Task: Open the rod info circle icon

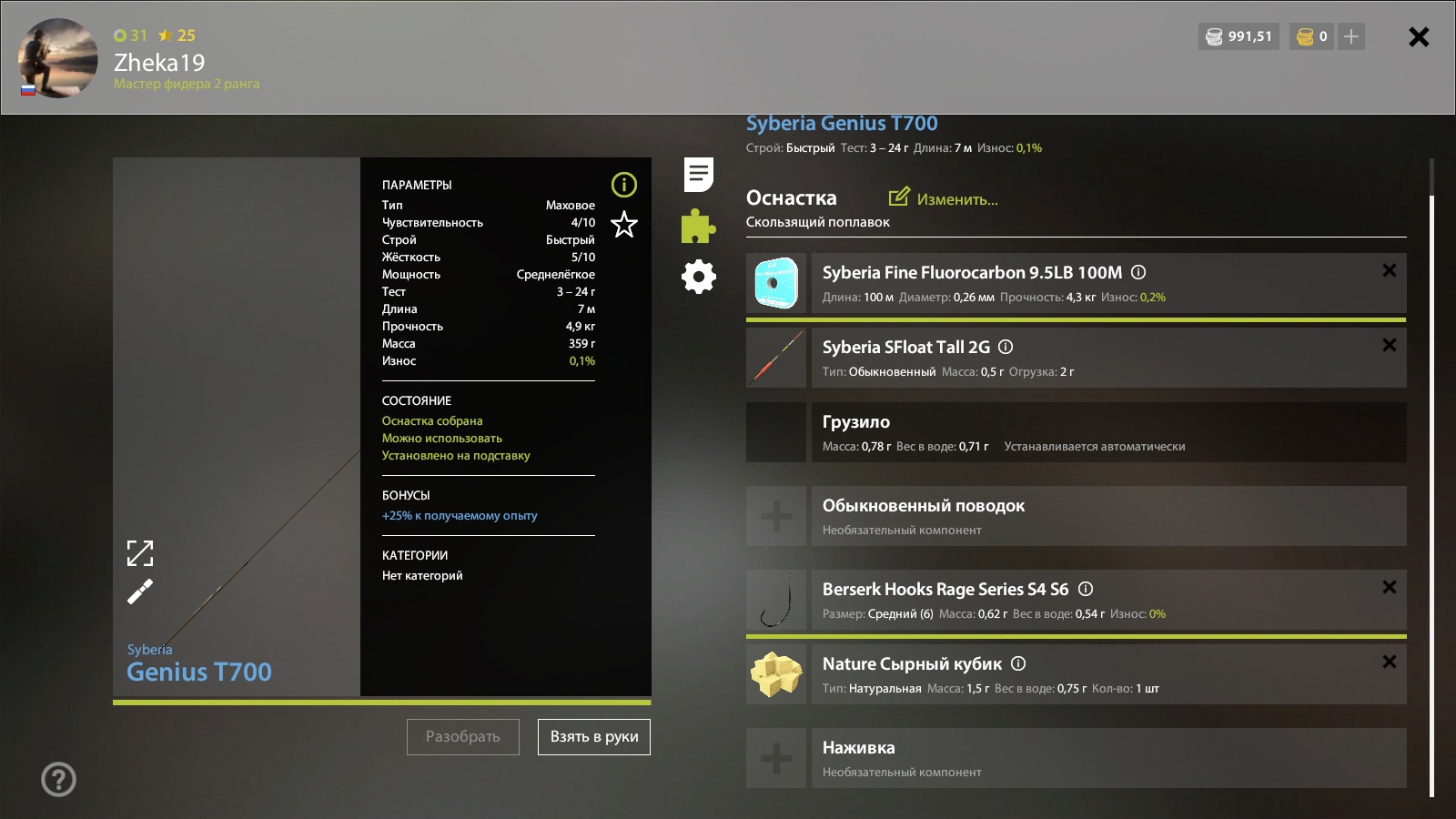Action: [624, 185]
